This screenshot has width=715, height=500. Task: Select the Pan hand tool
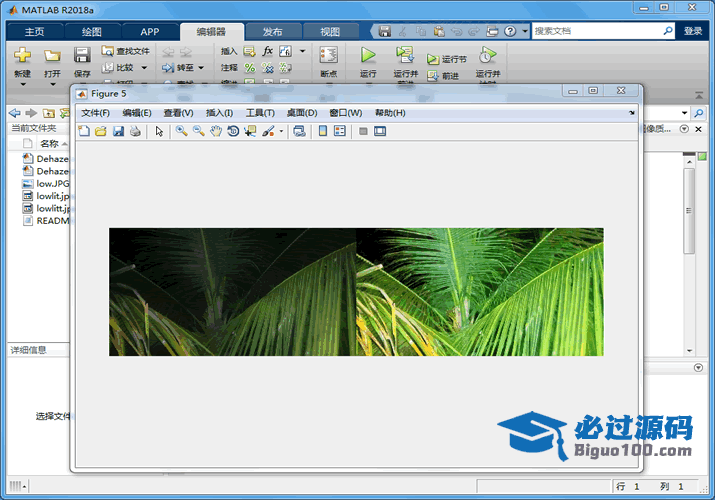216,131
